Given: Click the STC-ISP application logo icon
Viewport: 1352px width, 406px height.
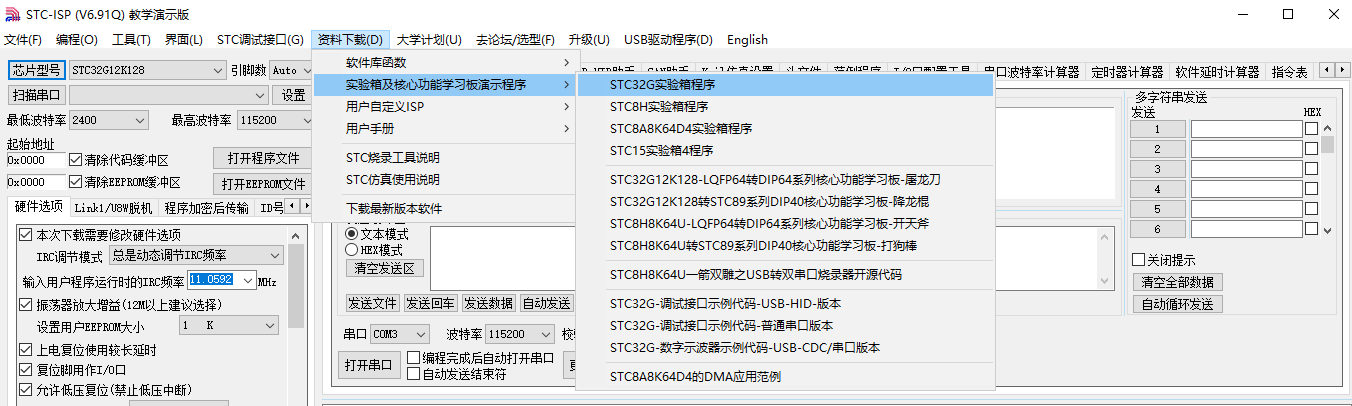Looking at the screenshot, I should pyautogui.click(x=12, y=14).
